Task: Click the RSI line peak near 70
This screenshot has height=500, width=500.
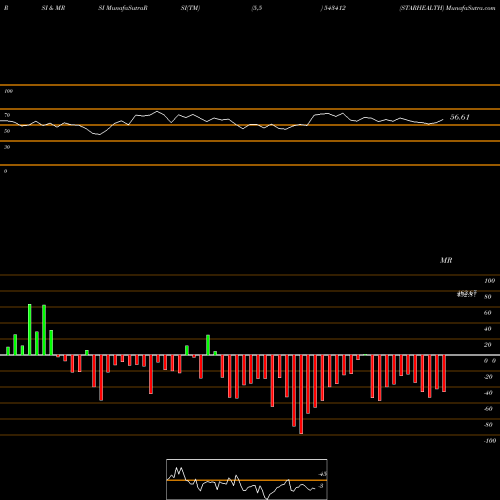Action: pyautogui.click(x=157, y=112)
